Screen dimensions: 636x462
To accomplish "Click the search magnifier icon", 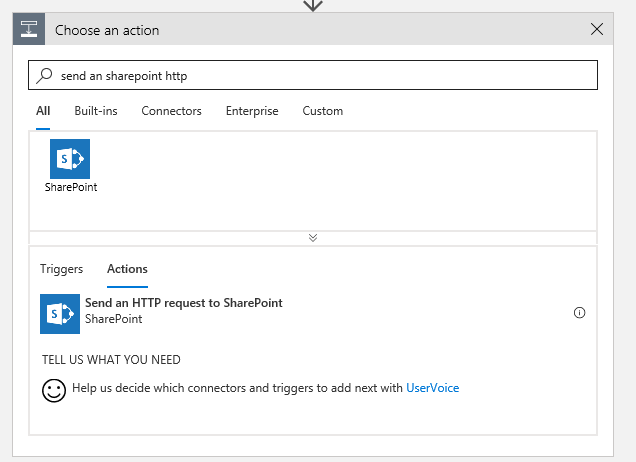I will point(44,75).
